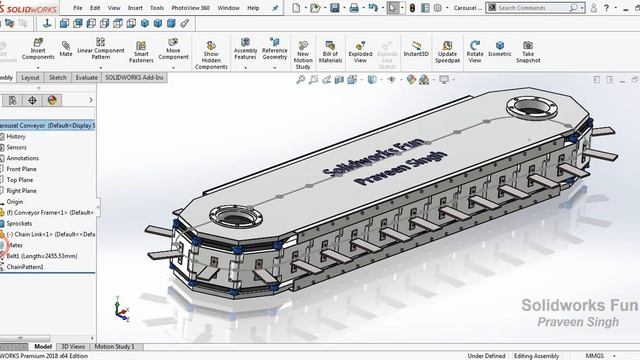The width and height of the screenshot is (640, 360).
Task: Insert a Bill of Materials
Action: [330, 51]
